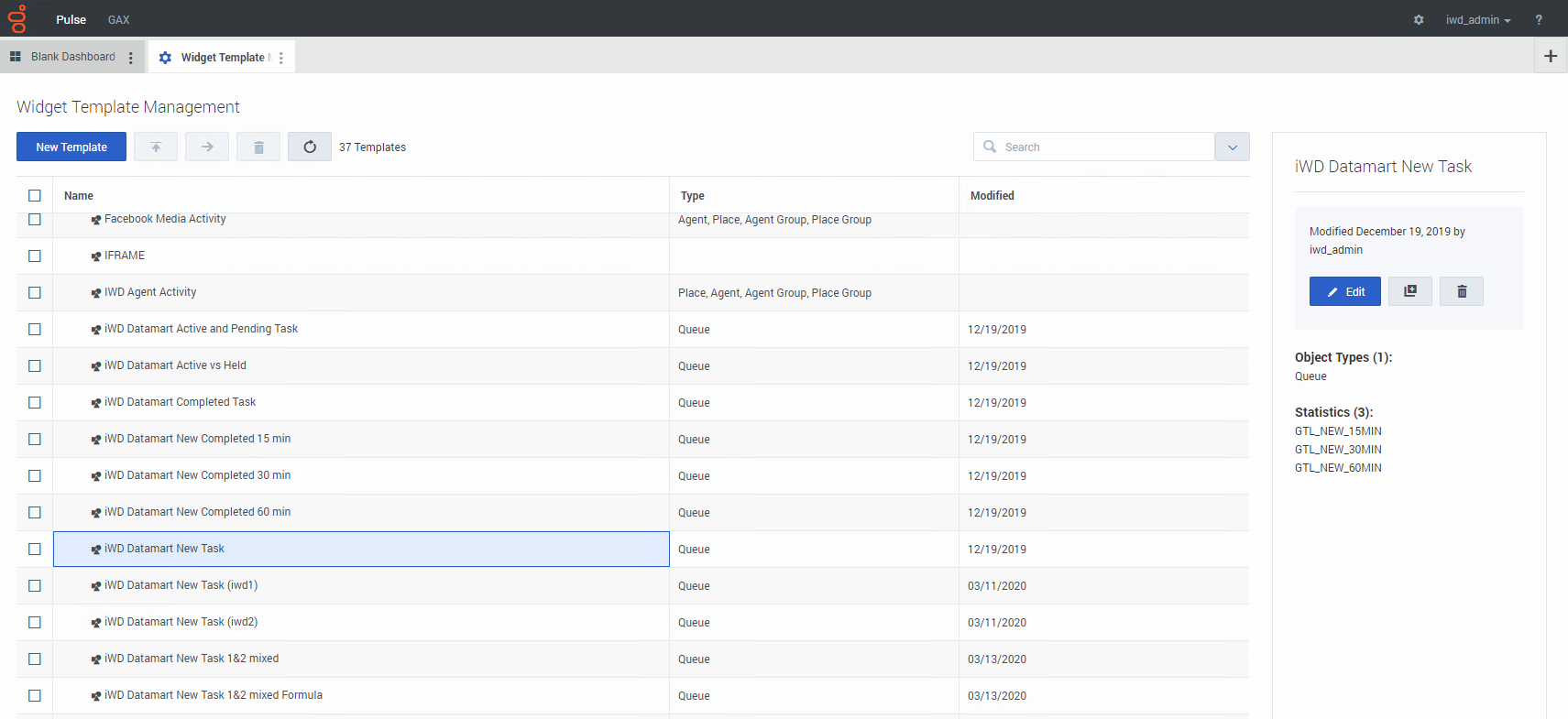Open the settings gear in top bar
The width and height of the screenshot is (1568, 719).
[1419, 19]
